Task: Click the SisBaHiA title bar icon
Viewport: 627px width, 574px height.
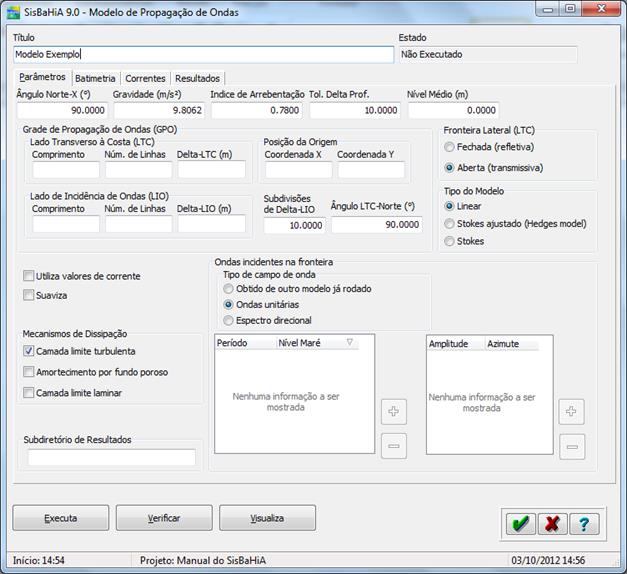Action: pyautogui.click(x=13, y=12)
